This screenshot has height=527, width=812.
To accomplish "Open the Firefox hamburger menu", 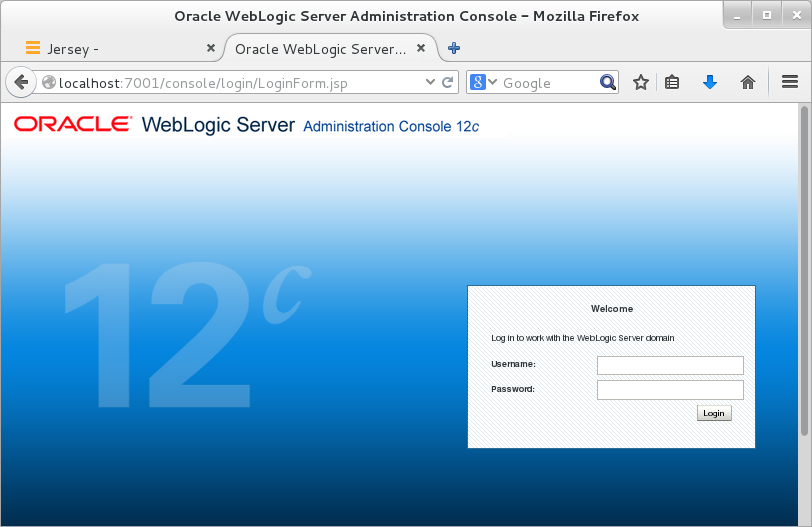I will pyautogui.click(x=789, y=82).
